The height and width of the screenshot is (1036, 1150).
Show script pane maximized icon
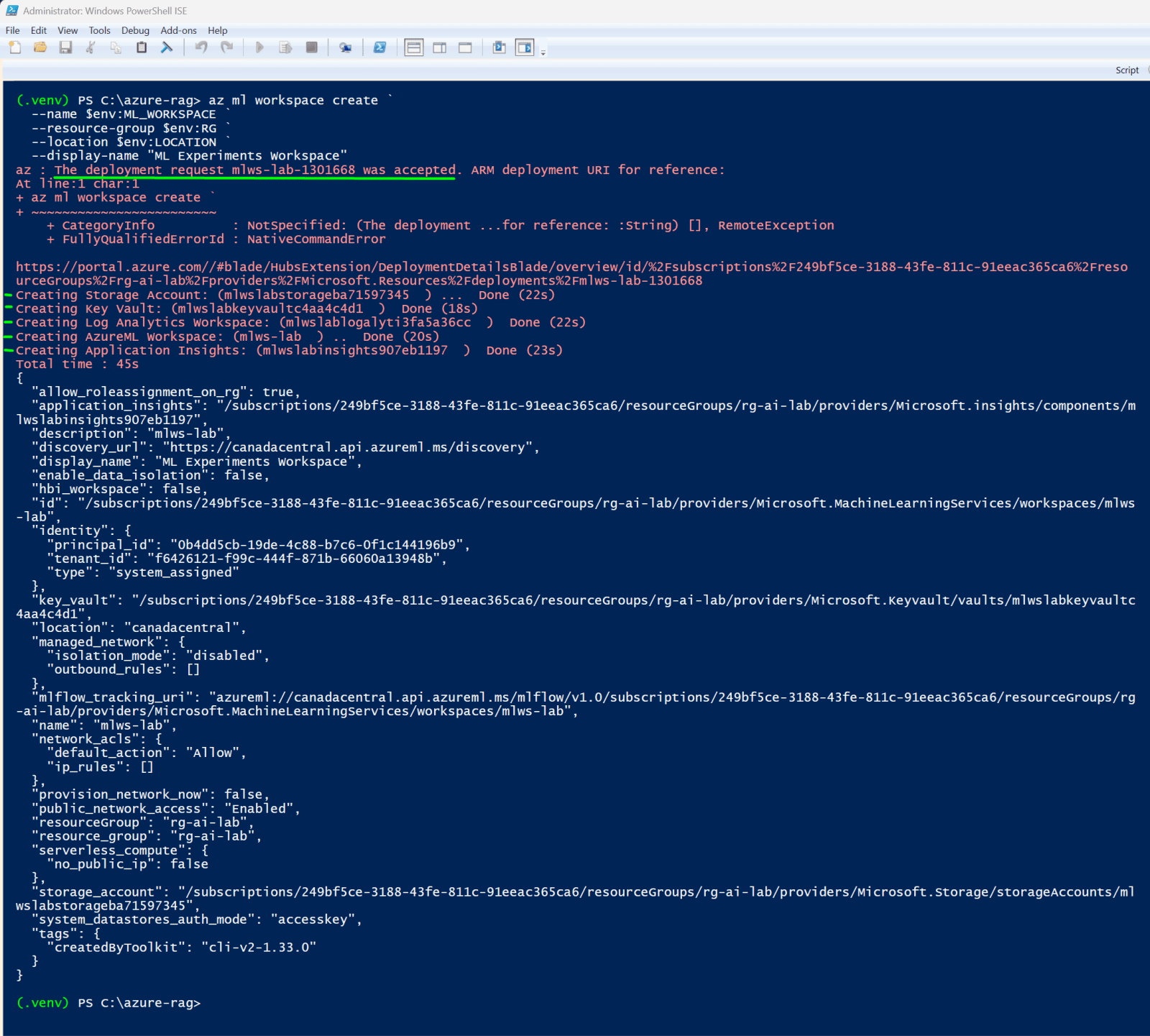coord(465,47)
